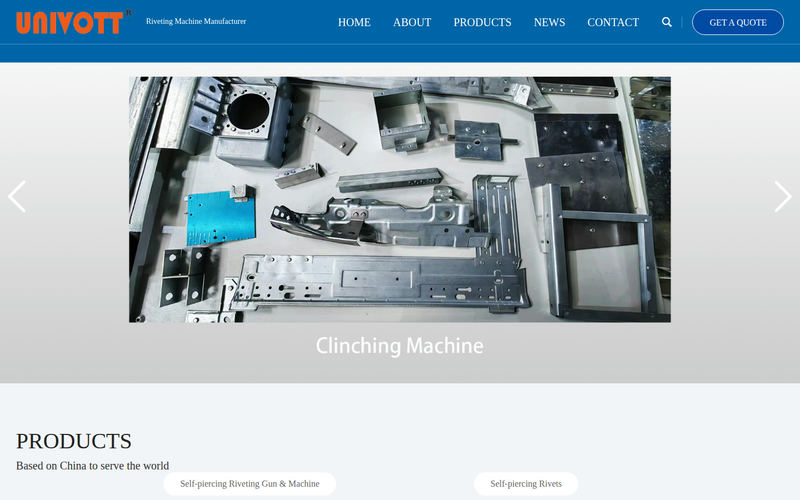The height and width of the screenshot is (500, 800).
Task: Open the NEWS menu item
Action: (x=549, y=22)
